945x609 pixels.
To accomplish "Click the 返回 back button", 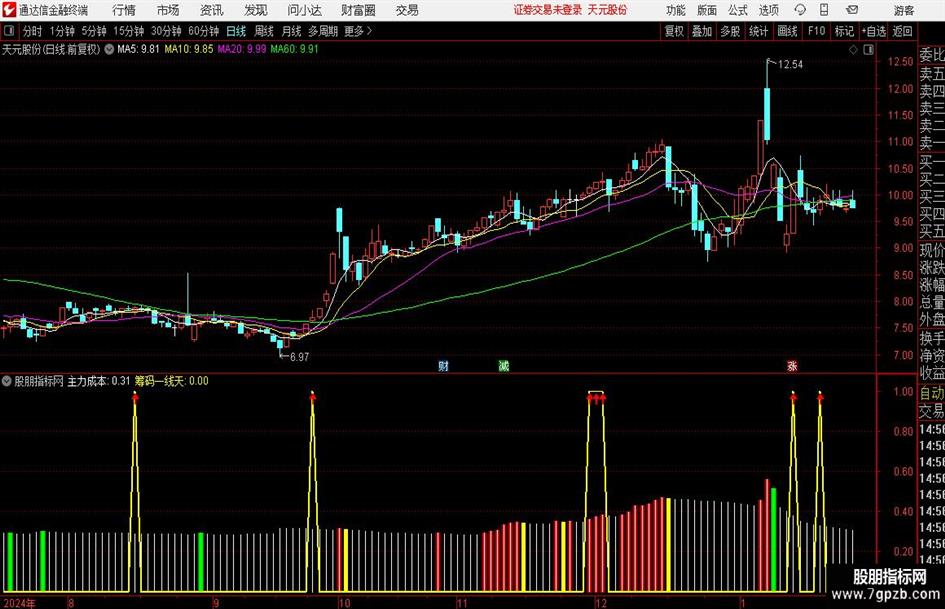I will (902, 31).
